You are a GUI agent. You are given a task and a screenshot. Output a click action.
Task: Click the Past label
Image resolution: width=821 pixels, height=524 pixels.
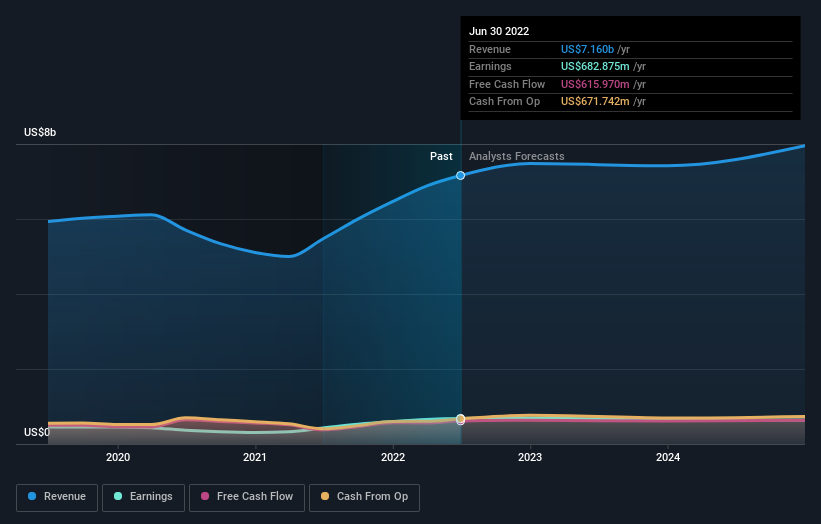coord(441,156)
